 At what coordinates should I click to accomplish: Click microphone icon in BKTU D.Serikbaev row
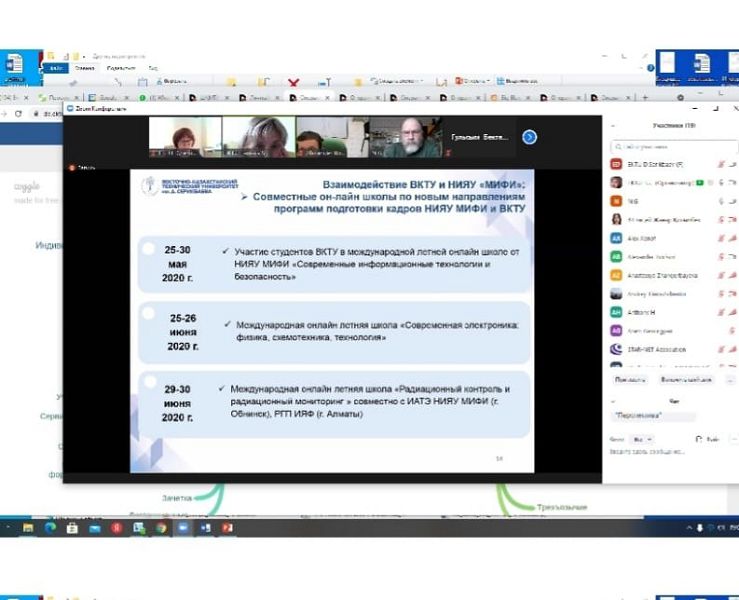point(721,164)
